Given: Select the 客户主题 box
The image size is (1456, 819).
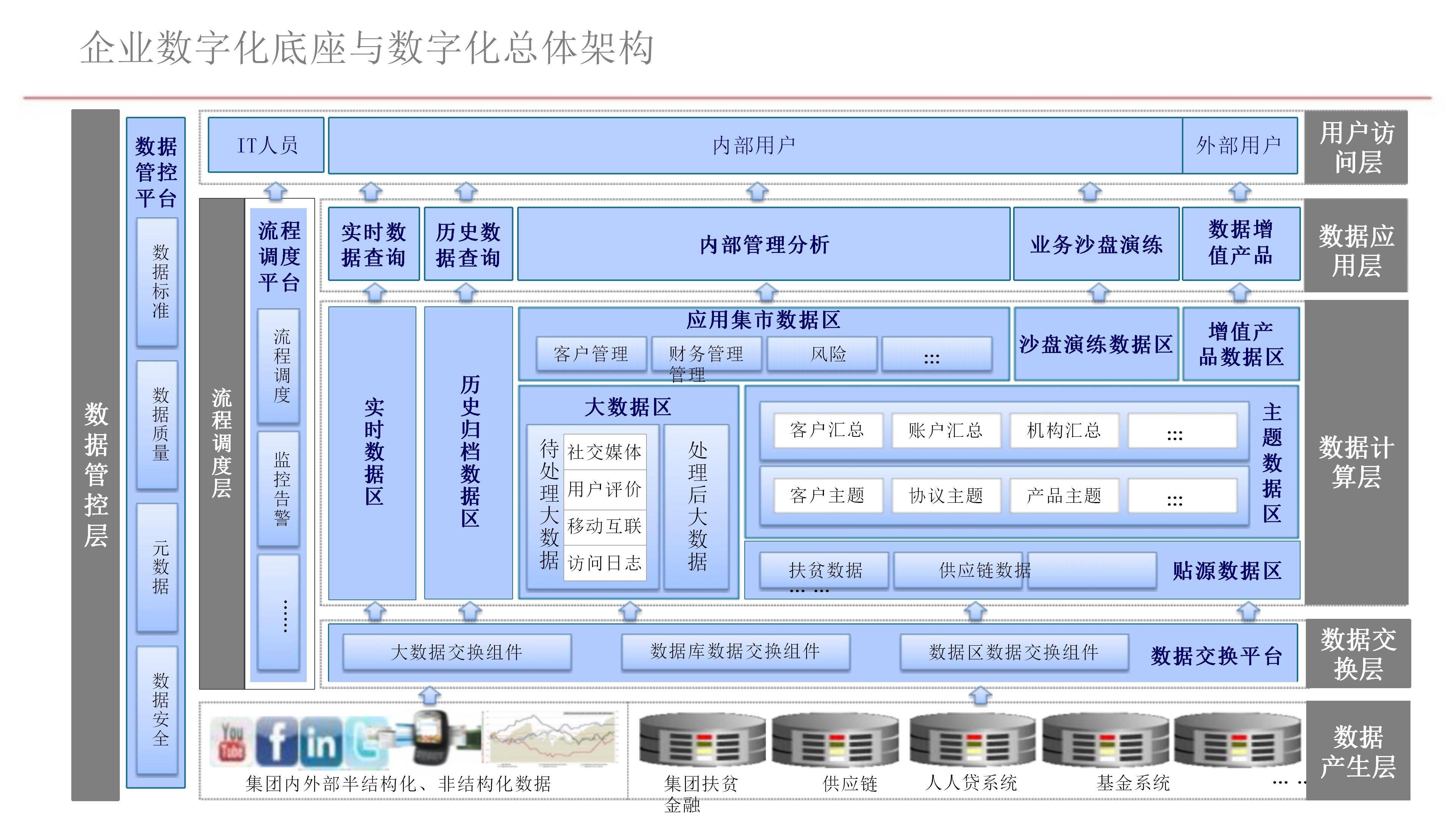Looking at the screenshot, I should click(828, 496).
